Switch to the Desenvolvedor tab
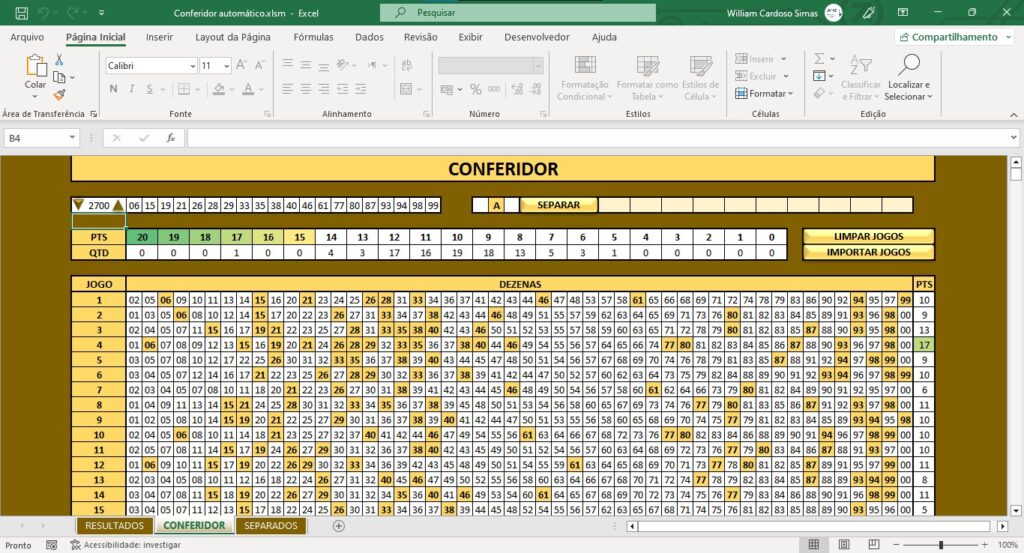This screenshot has height=553, width=1024. pos(537,37)
